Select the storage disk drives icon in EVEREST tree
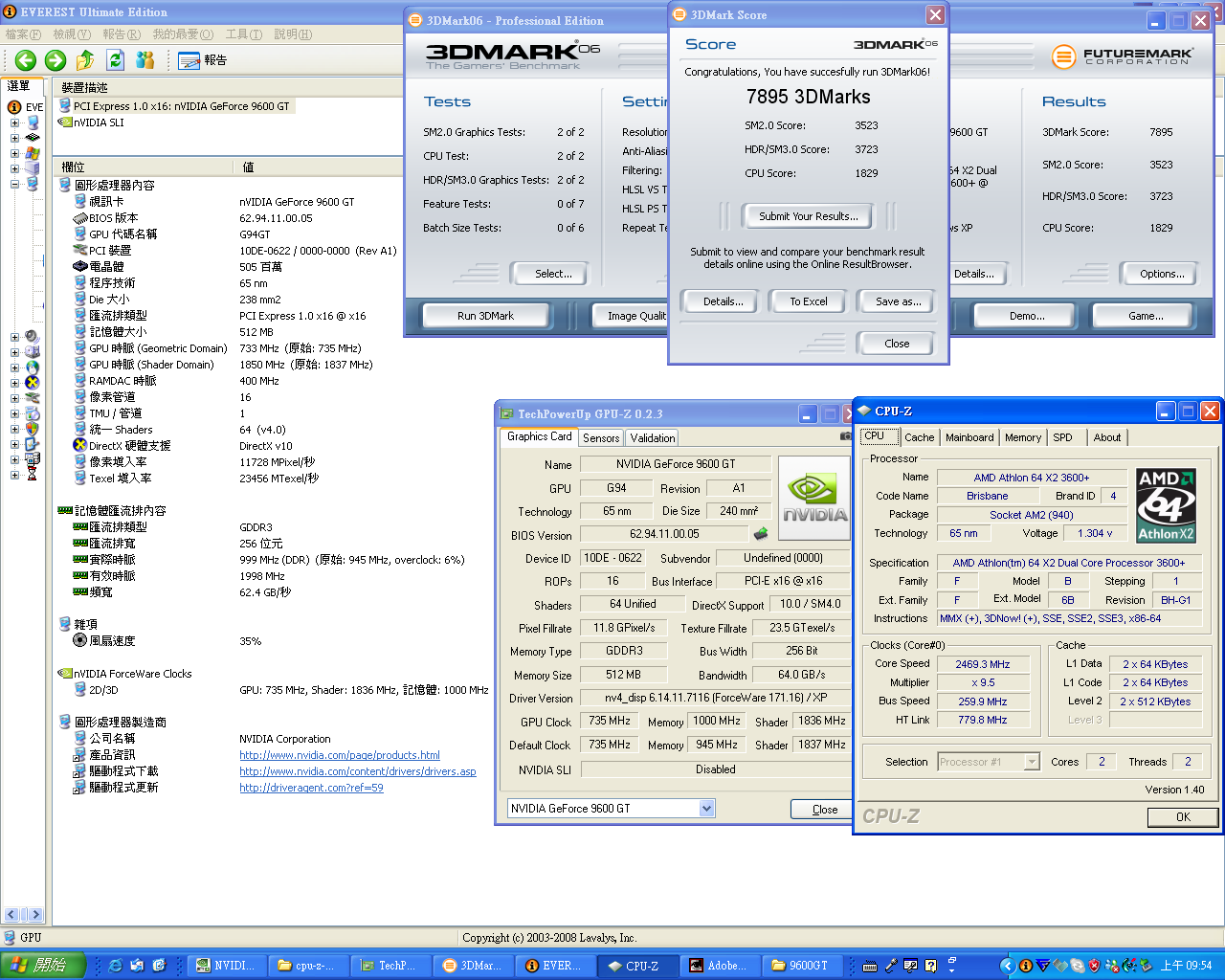The width and height of the screenshot is (1225, 980). [33, 352]
